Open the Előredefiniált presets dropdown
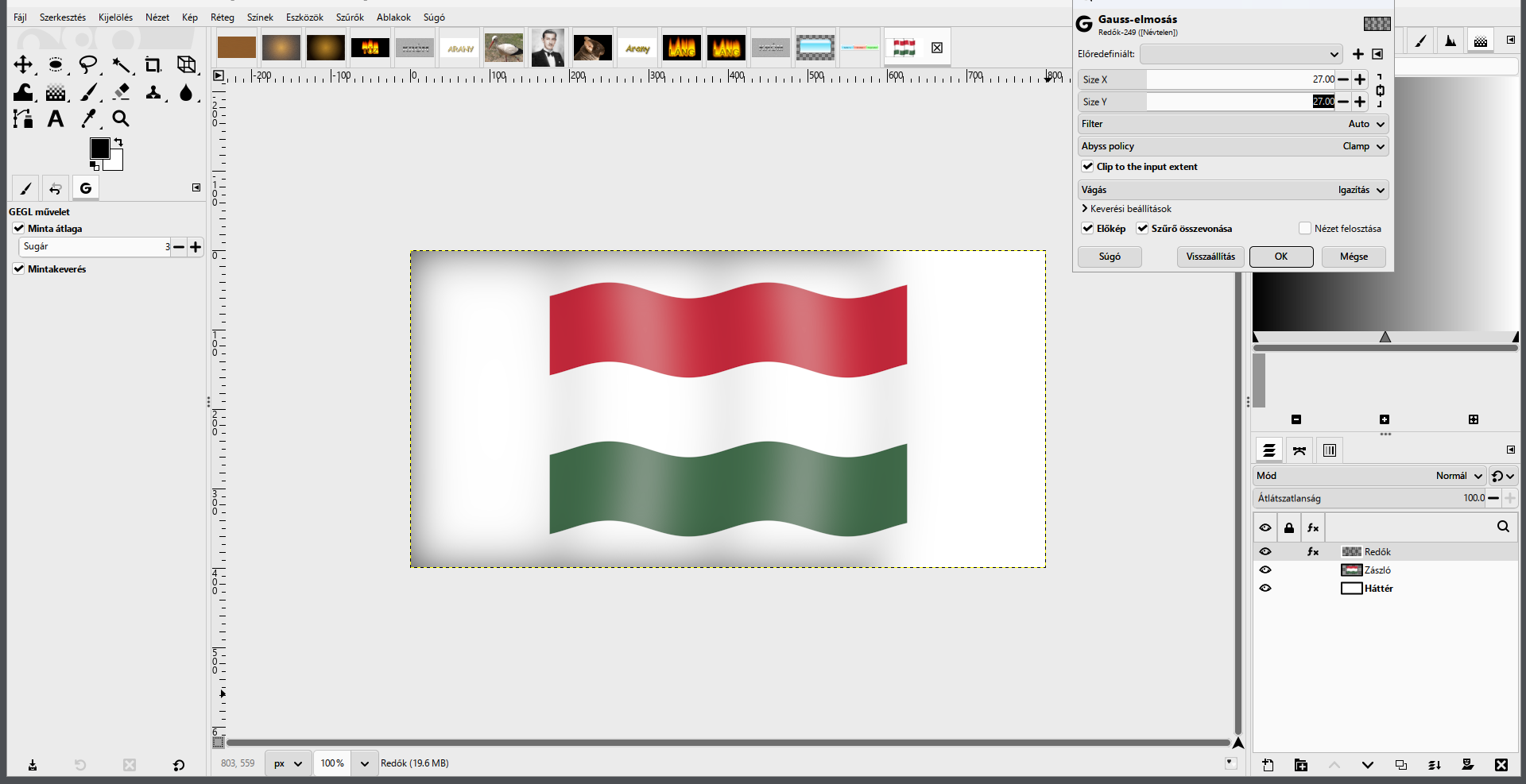Viewport: 1526px width, 784px height. point(1241,54)
